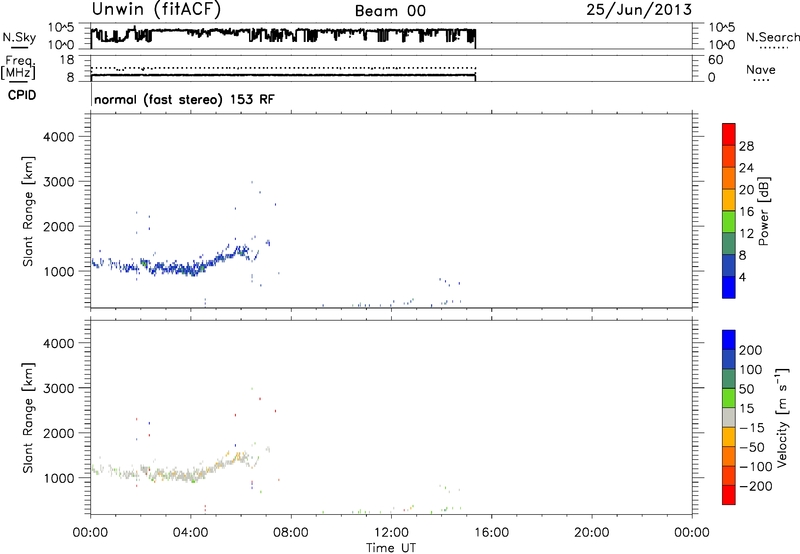Pick the gray -15 to 15 velocity segment

pyautogui.click(x=729, y=418)
